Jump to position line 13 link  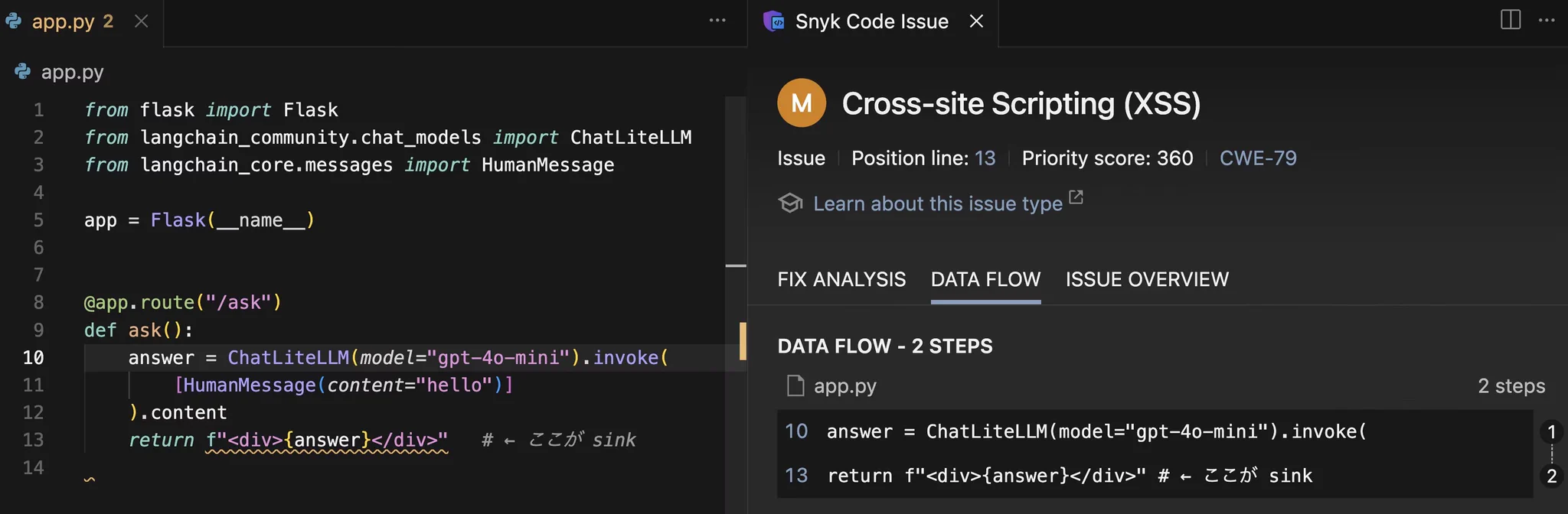985,158
